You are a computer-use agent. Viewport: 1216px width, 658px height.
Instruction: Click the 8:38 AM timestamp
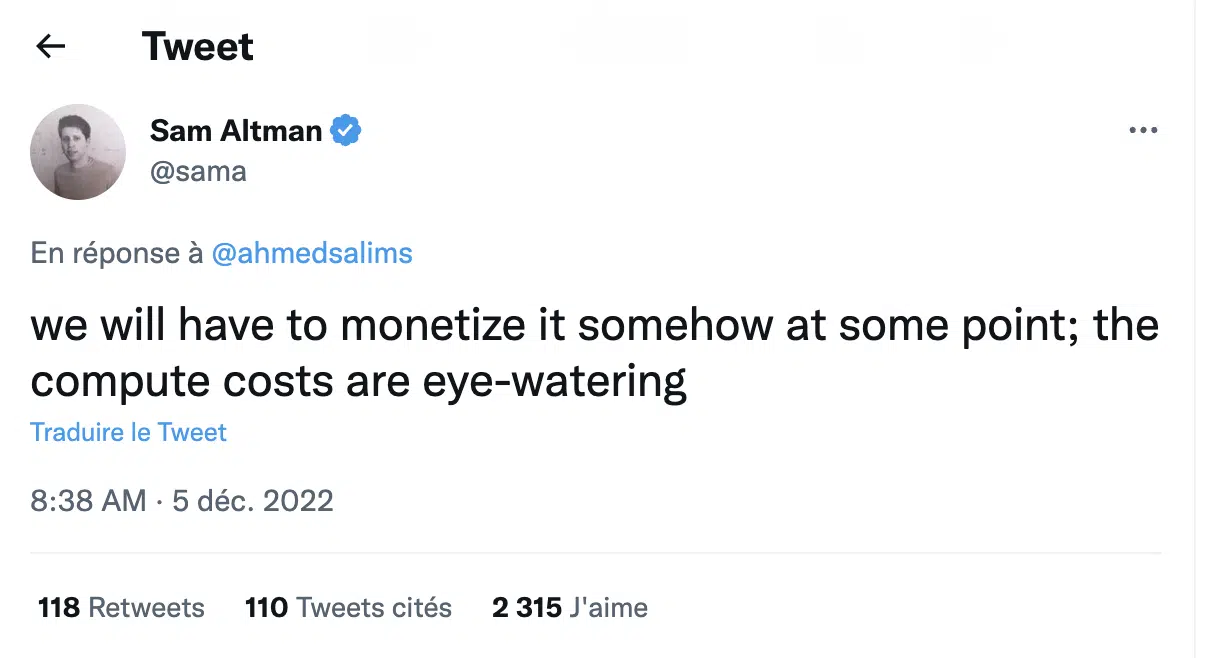click(88, 500)
